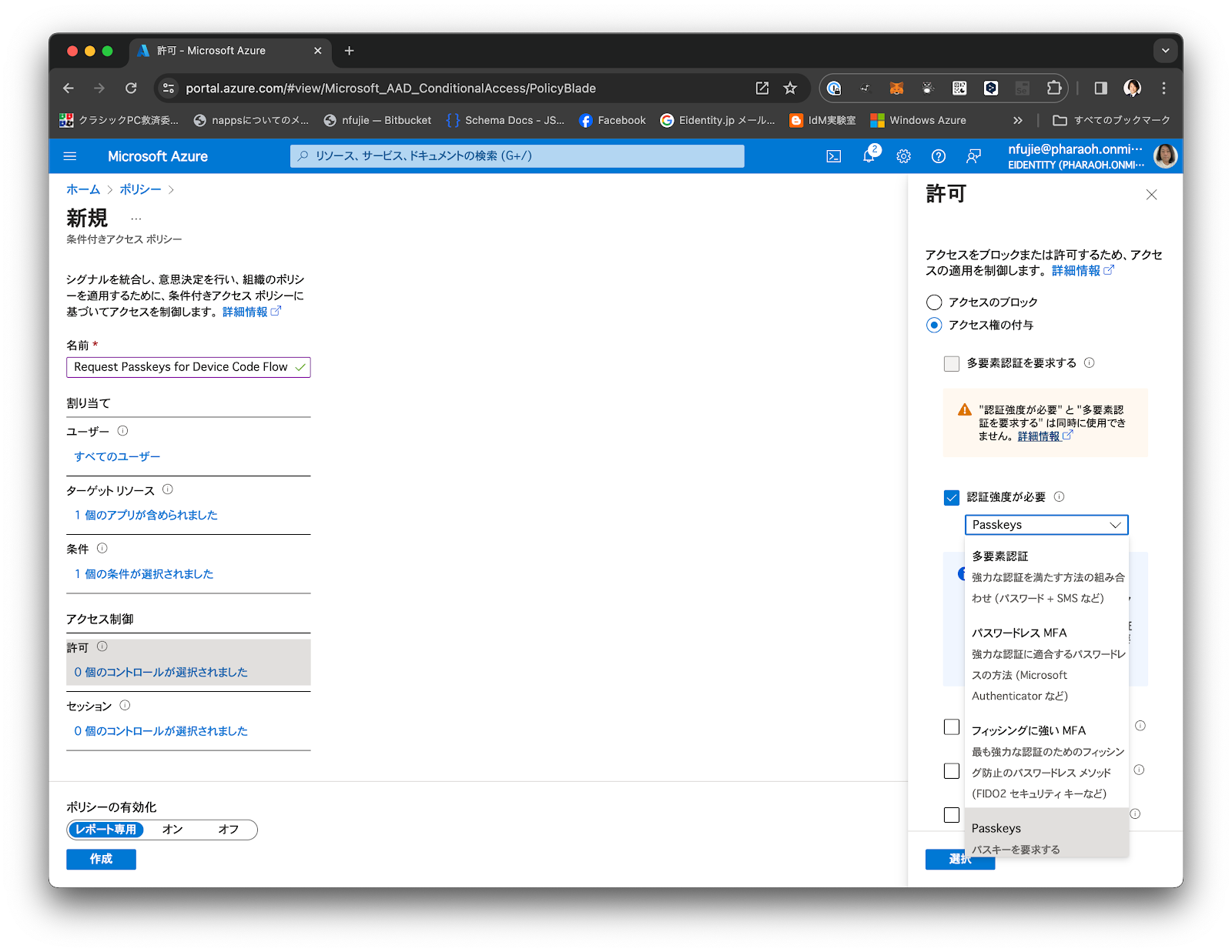The width and height of the screenshot is (1232, 952).
Task: Open 1 個のアプリが含められました link
Action: (146, 515)
